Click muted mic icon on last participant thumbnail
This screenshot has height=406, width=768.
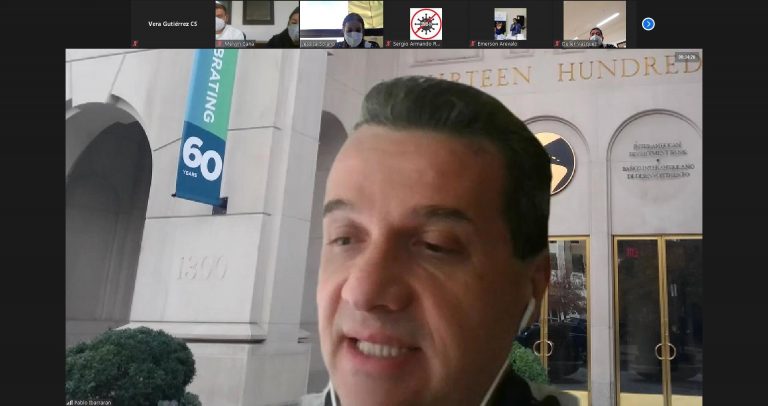558,44
